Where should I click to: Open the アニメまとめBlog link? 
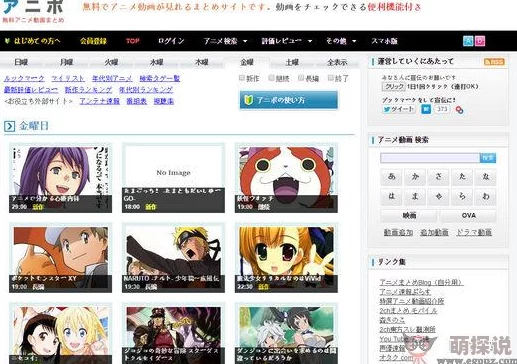click(x=421, y=282)
